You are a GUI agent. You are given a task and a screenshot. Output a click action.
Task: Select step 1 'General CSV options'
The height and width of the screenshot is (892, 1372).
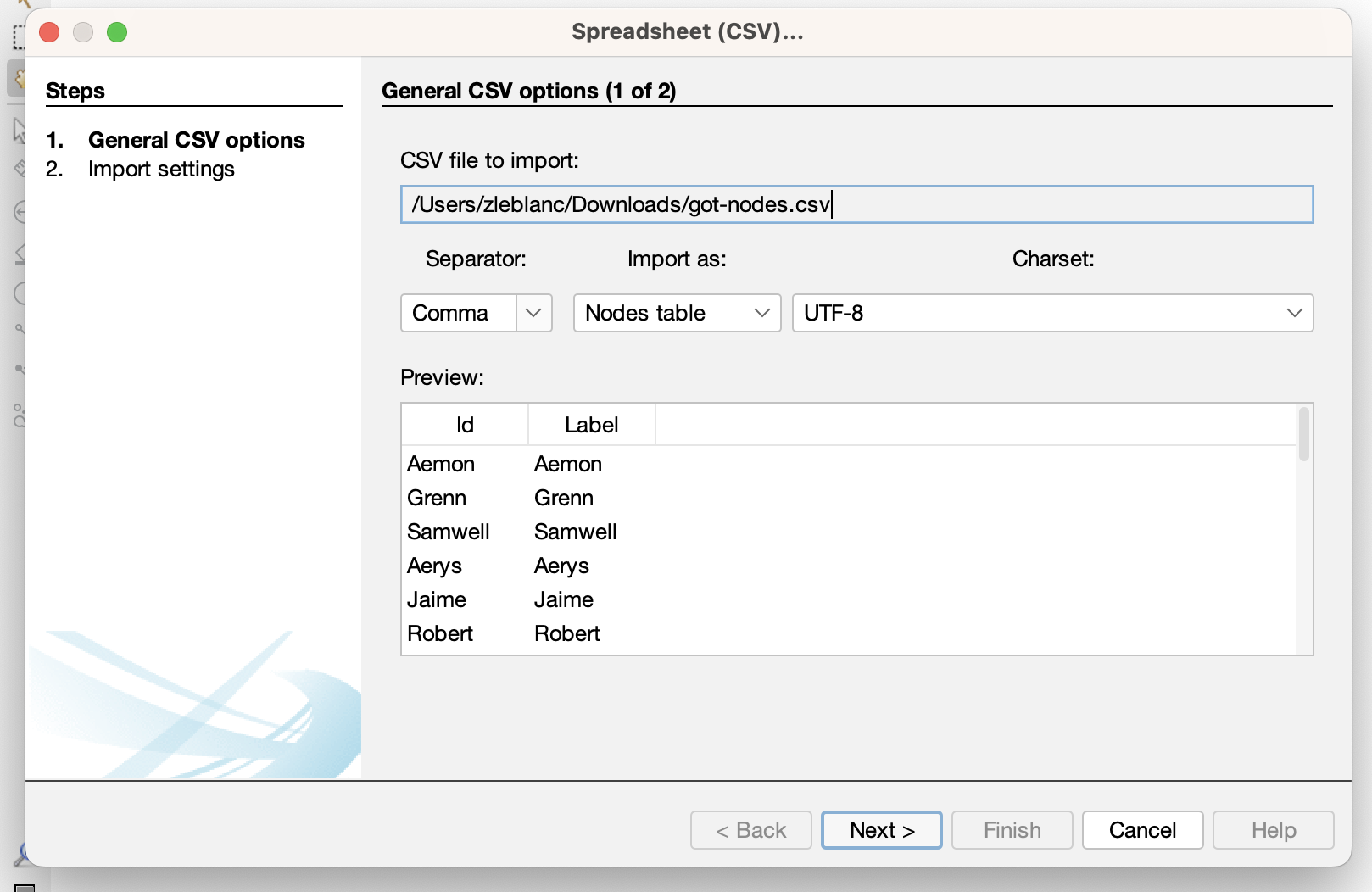click(196, 140)
